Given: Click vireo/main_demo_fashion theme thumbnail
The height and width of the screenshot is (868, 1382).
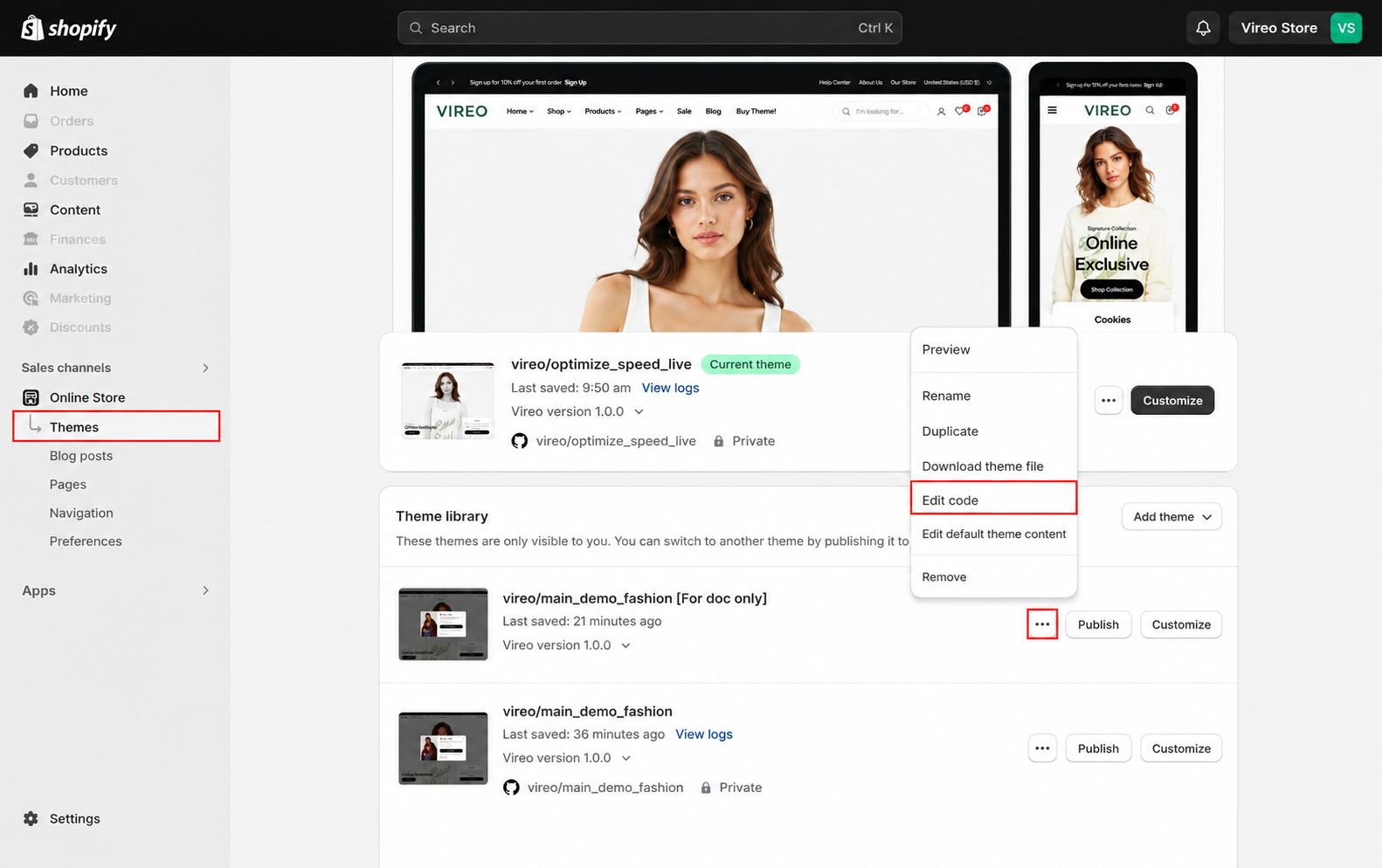Looking at the screenshot, I should [x=443, y=748].
